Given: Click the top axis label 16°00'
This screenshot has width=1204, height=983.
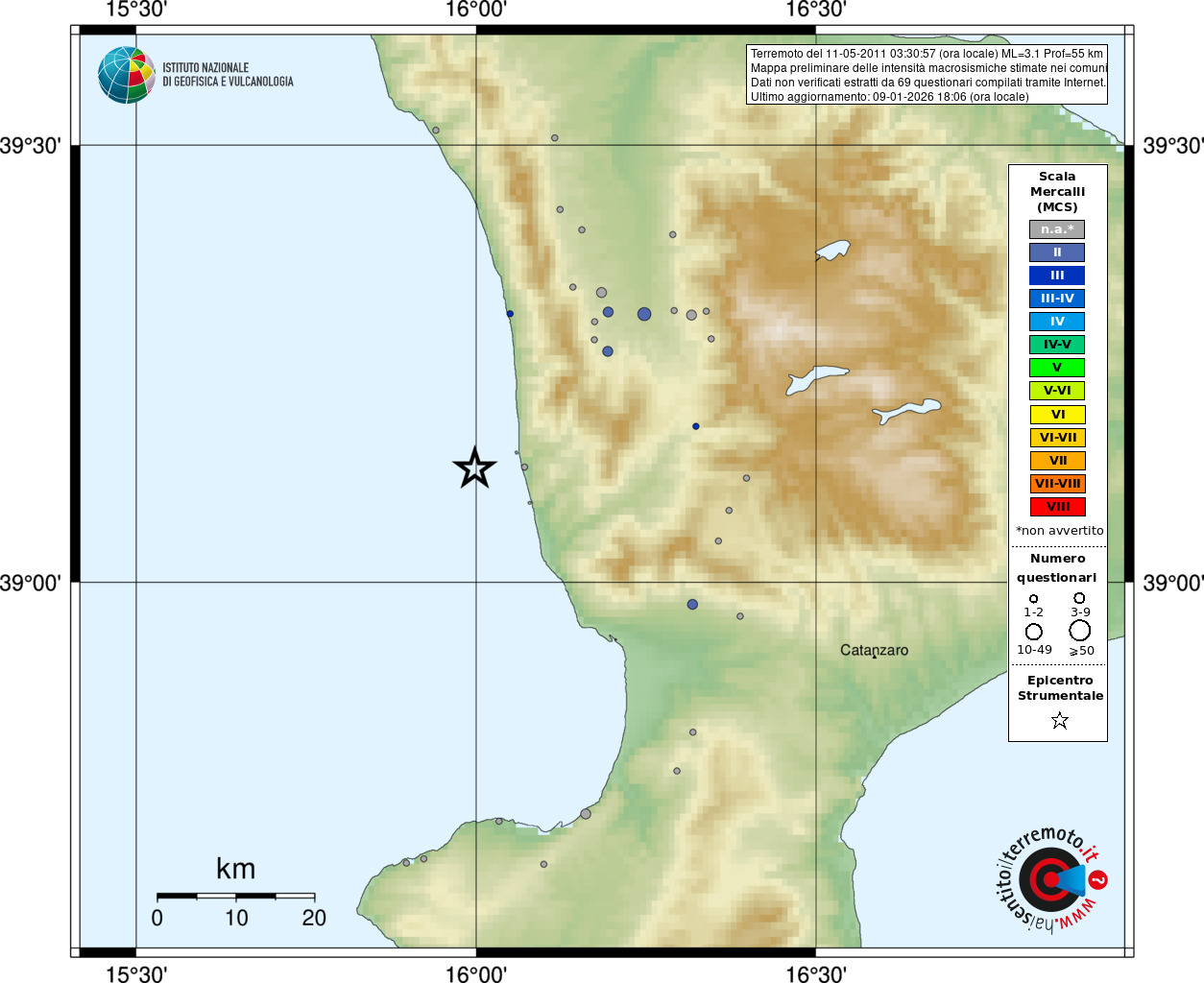Looking at the screenshot, I should coord(476,10).
